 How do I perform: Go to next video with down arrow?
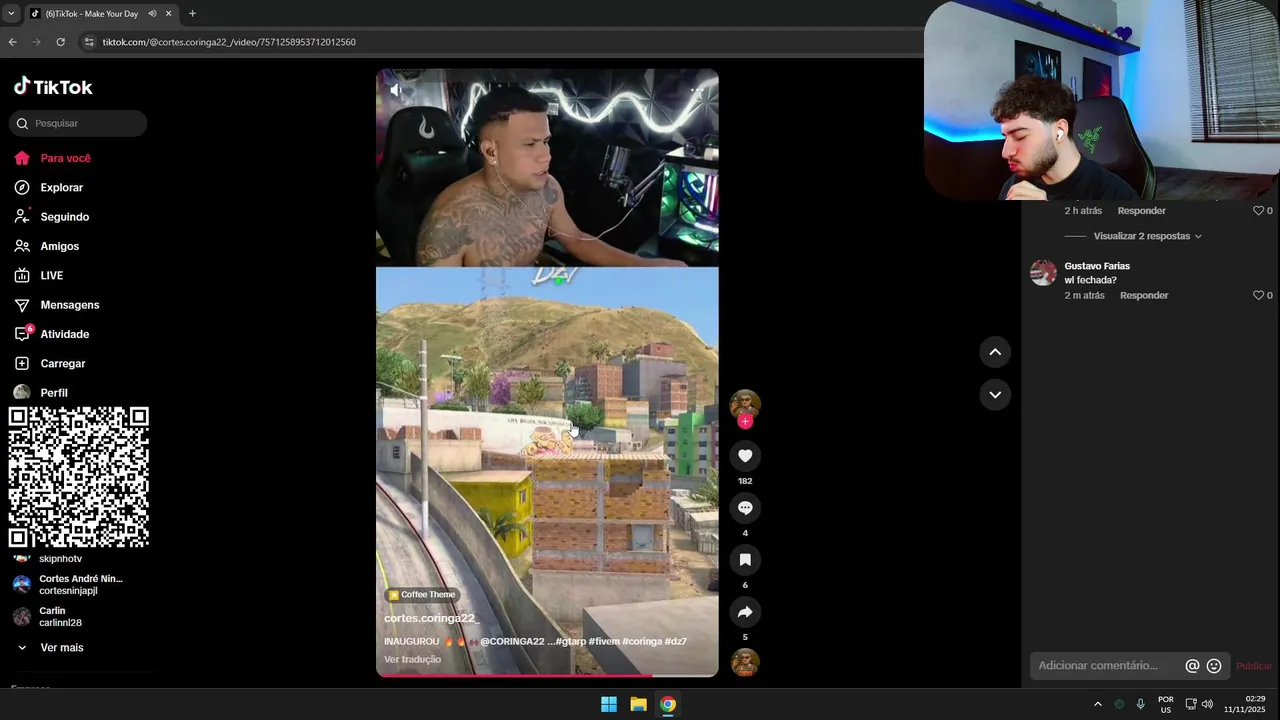[995, 395]
